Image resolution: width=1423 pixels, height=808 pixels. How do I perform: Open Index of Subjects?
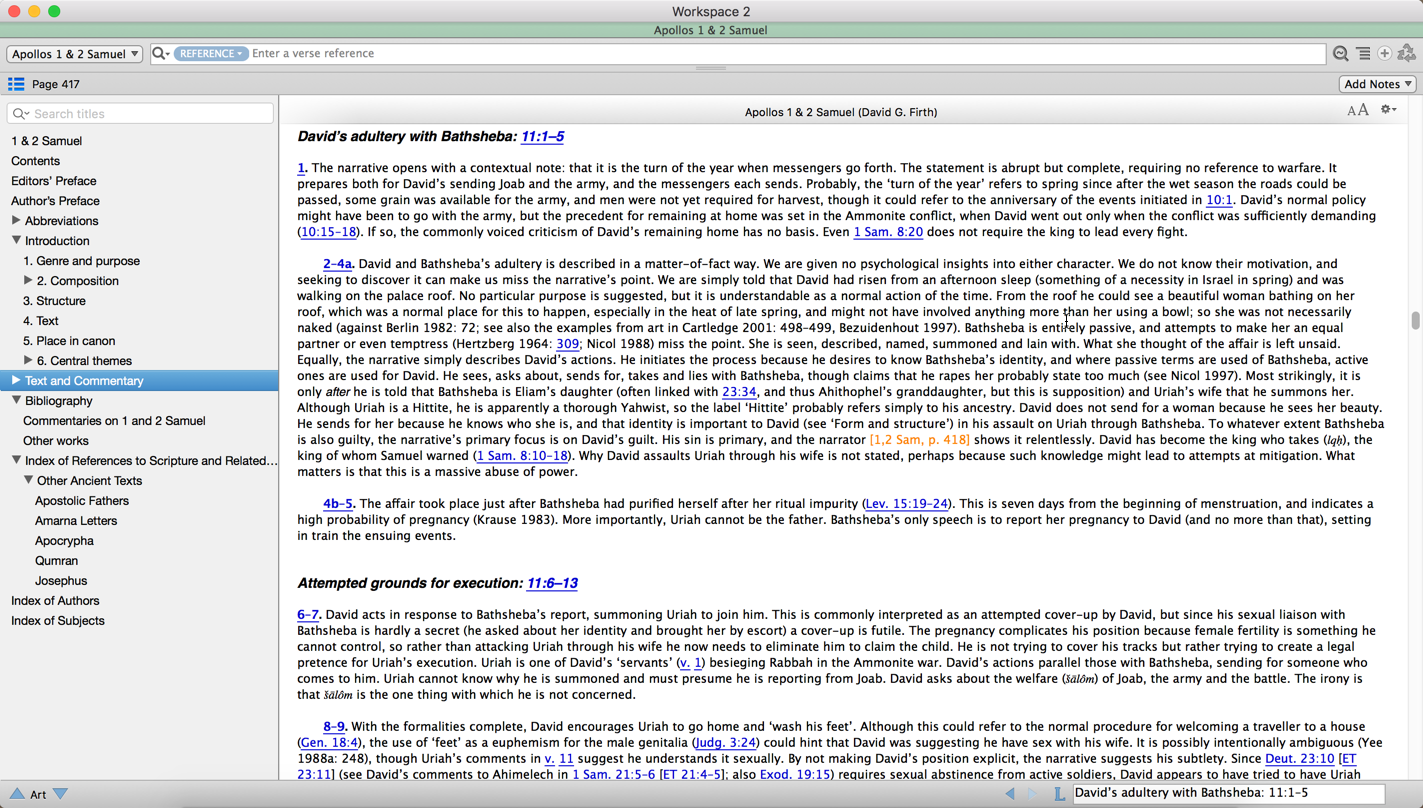coord(58,621)
